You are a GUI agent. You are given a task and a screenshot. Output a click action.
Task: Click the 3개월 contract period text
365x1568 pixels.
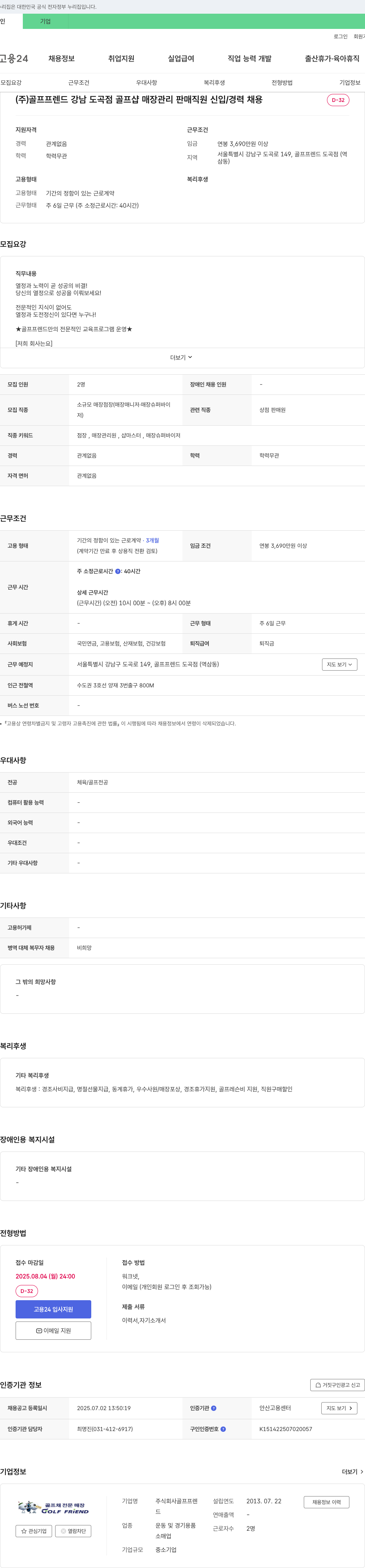[x=152, y=541]
